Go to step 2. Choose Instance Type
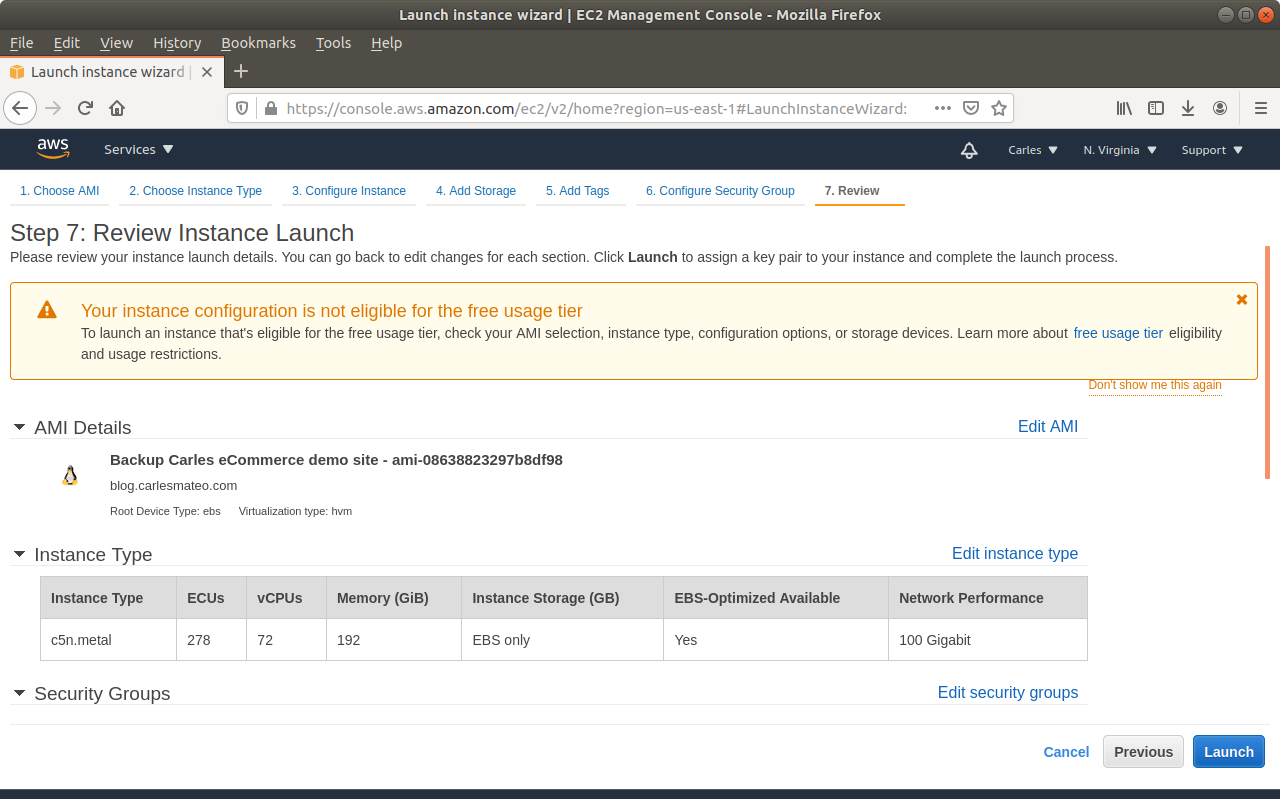Screen dimensions: 1280x799 coord(195,191)
